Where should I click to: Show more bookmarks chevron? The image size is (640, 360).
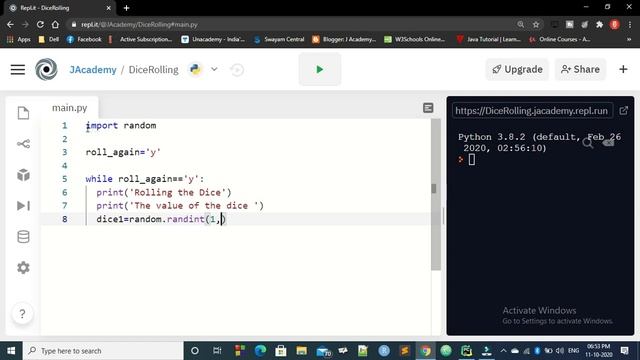[629, 39]
